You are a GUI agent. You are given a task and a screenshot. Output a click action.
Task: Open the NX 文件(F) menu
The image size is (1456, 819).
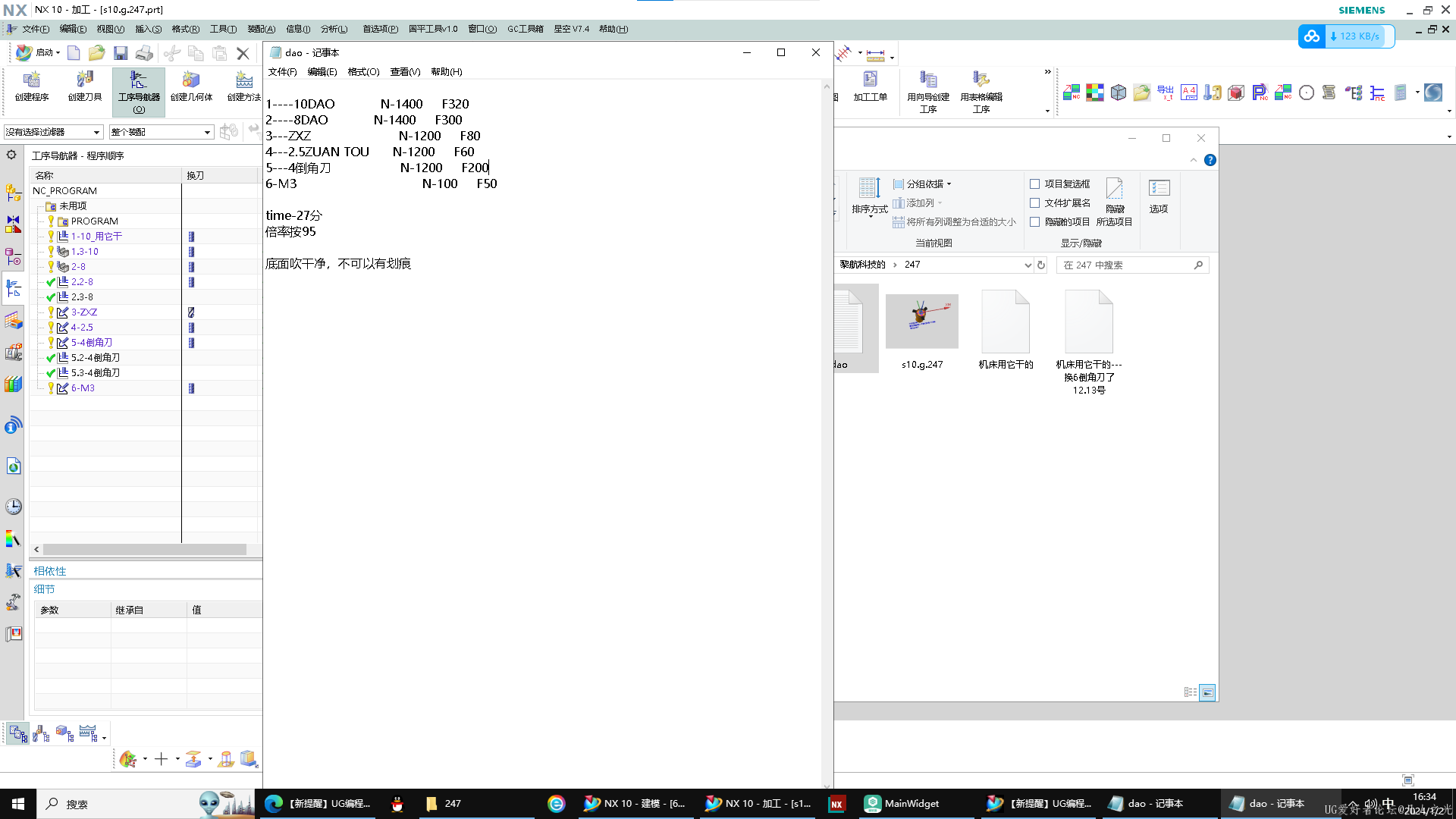[36, 29]
